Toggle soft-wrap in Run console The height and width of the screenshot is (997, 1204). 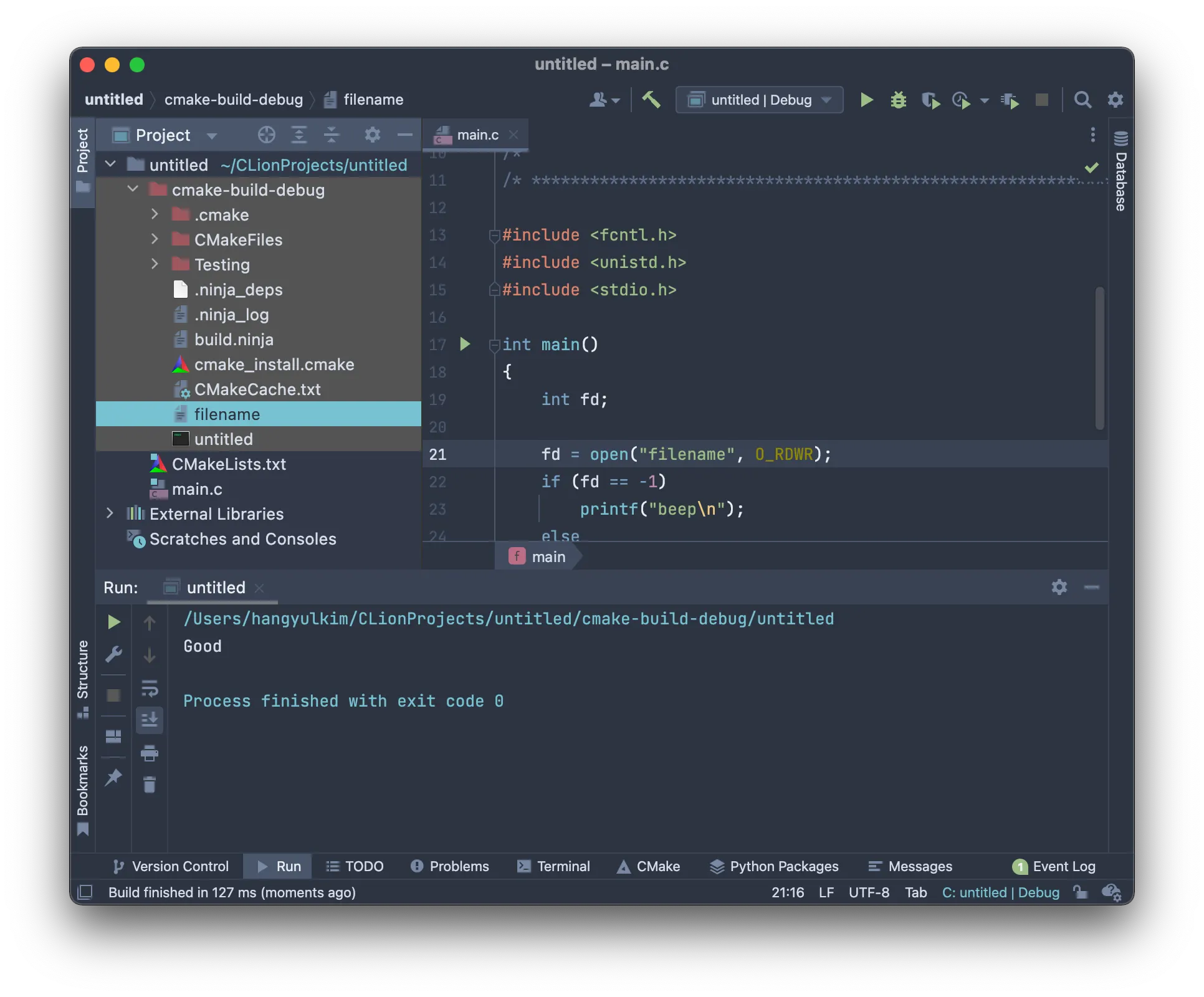(150, 688)
